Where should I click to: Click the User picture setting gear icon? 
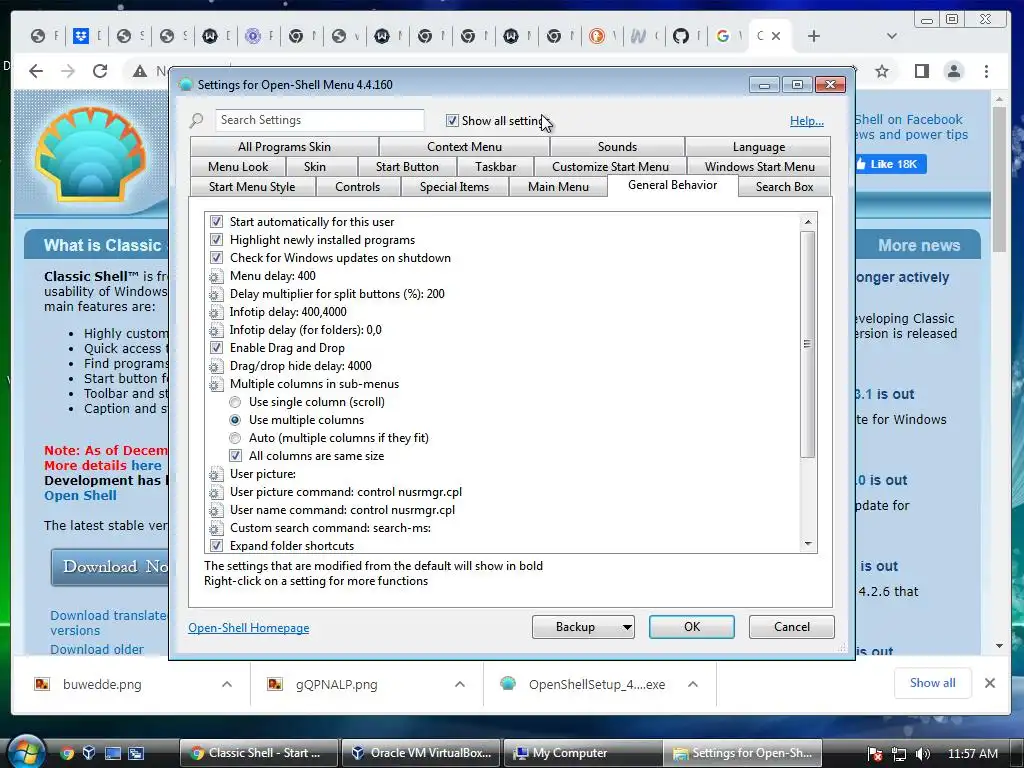tap(216, 474)
